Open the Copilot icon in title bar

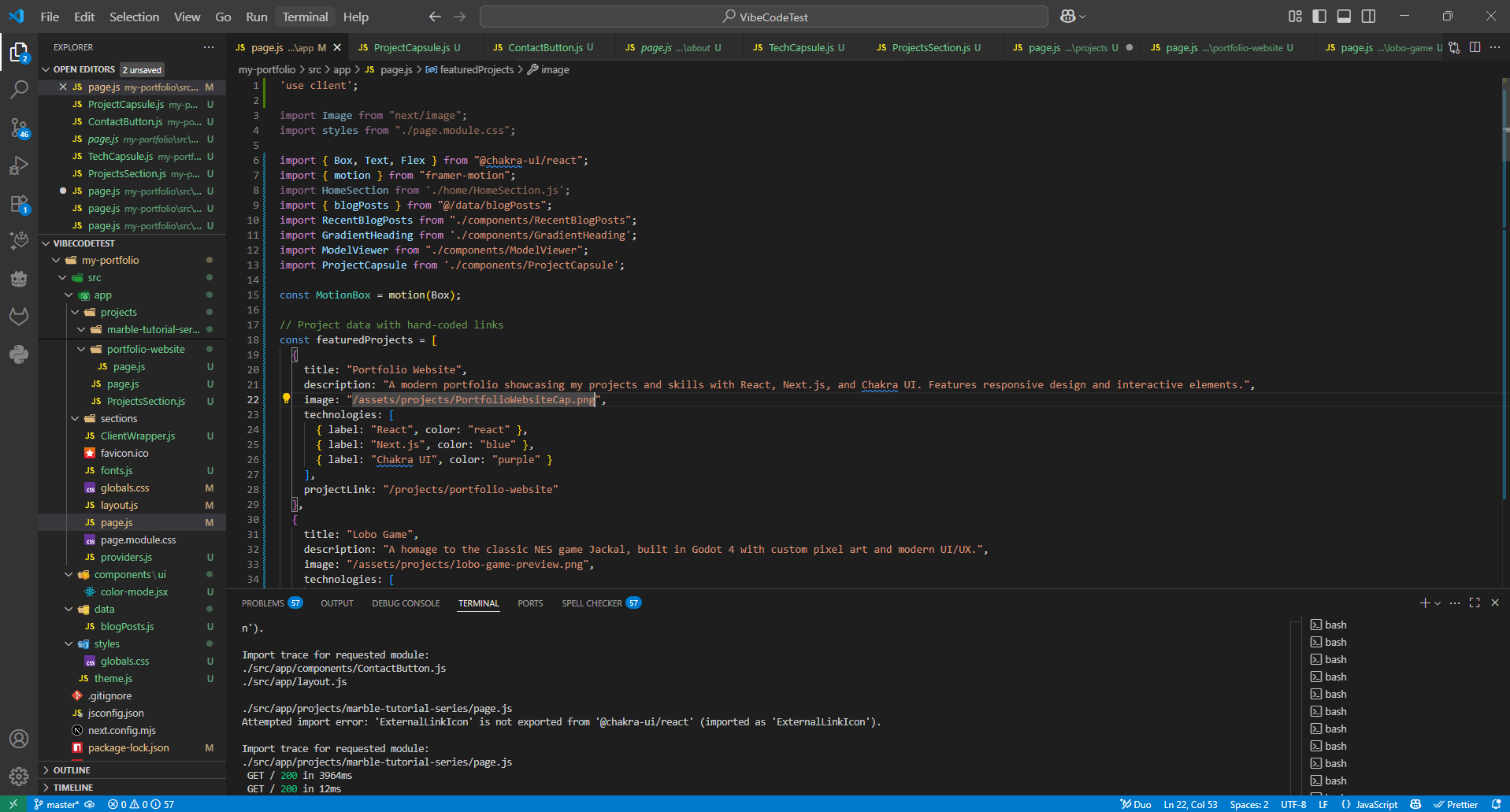pyautogui.click(x=1068, y=17)
